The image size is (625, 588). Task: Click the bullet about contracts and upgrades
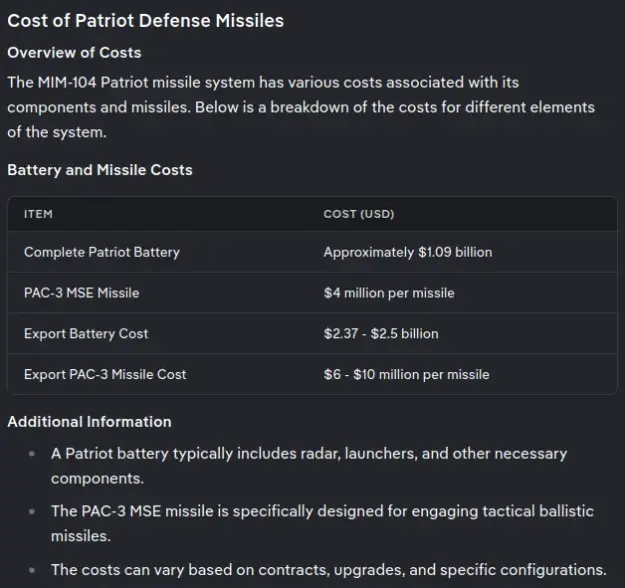coord(329,570)
